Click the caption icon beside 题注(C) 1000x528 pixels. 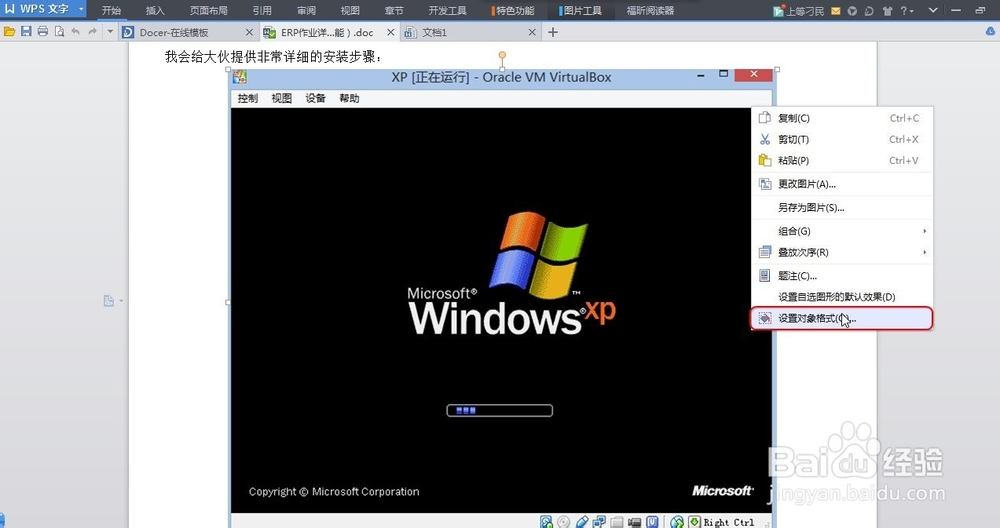tap(765, 275)
